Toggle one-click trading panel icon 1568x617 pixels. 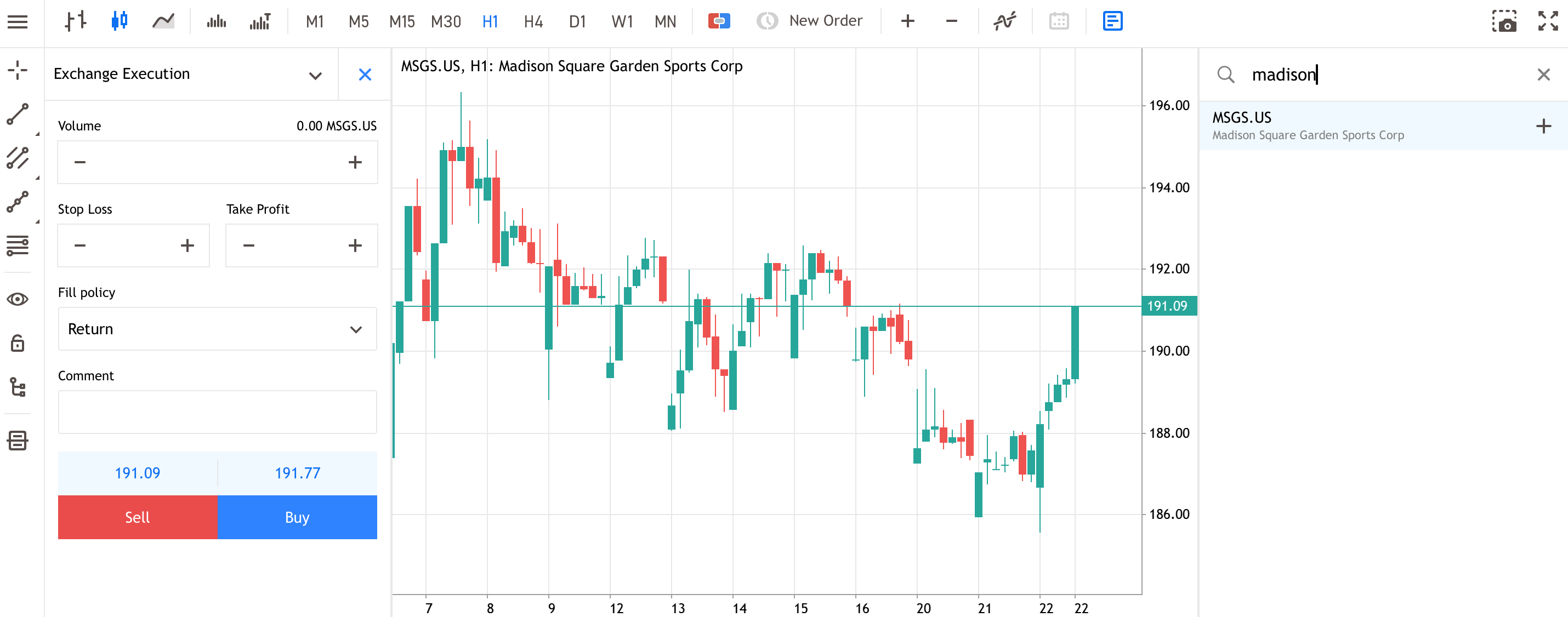(x=719, y=21)
